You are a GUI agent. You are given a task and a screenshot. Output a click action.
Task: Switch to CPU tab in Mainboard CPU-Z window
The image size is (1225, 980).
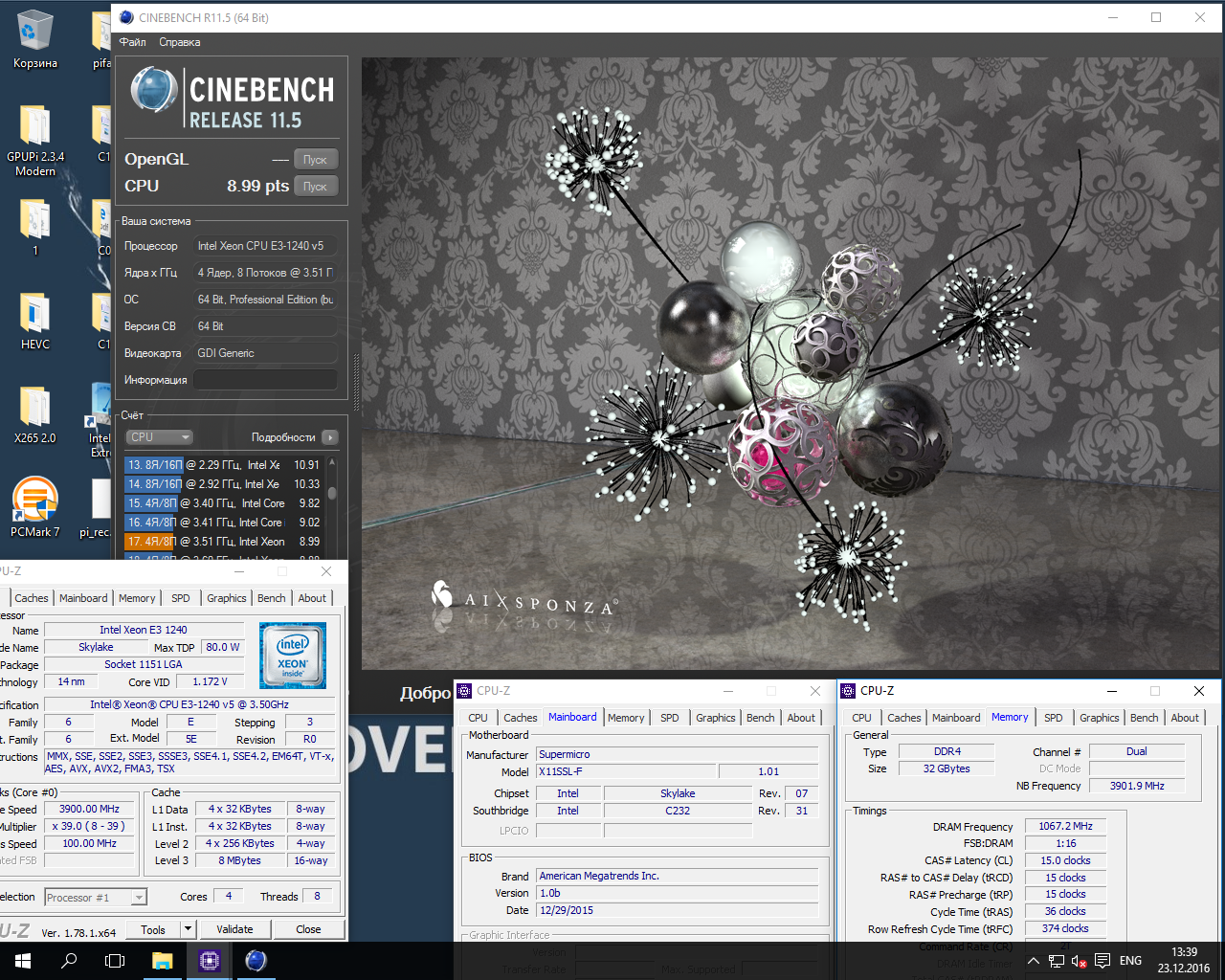479,718
